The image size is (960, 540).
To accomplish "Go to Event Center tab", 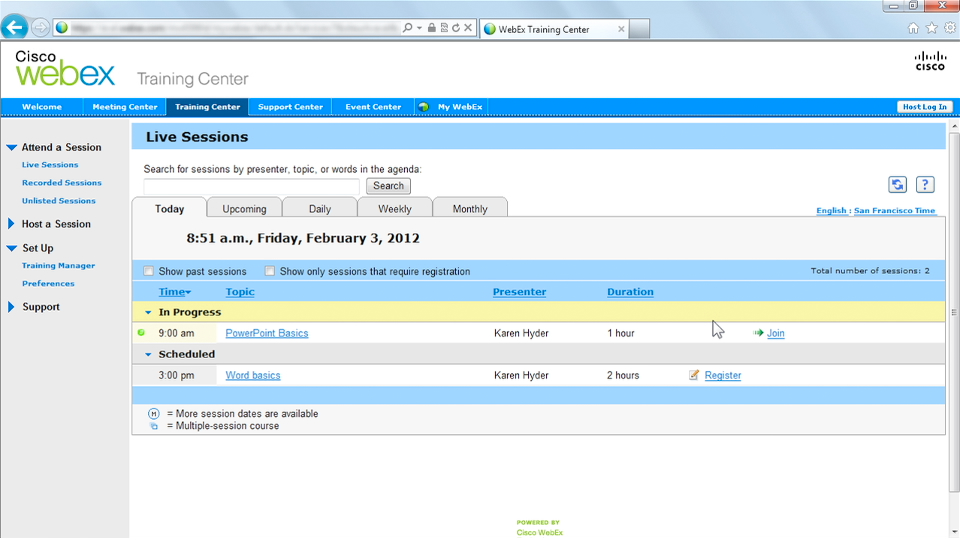I will pyautogui.click(x=373, y=107).
